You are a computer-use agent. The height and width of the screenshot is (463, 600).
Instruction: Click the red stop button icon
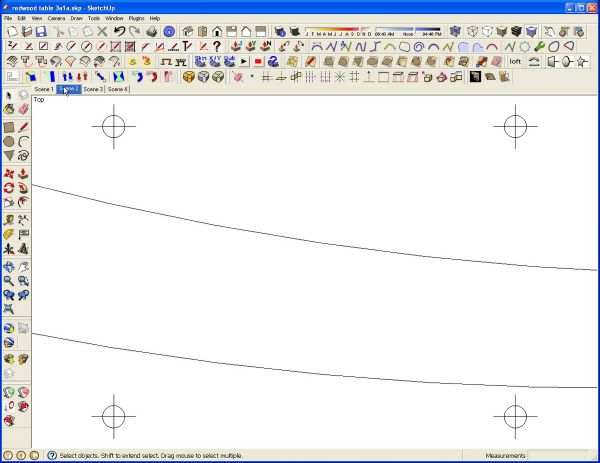pyautogui.click(x=258, y=62)
